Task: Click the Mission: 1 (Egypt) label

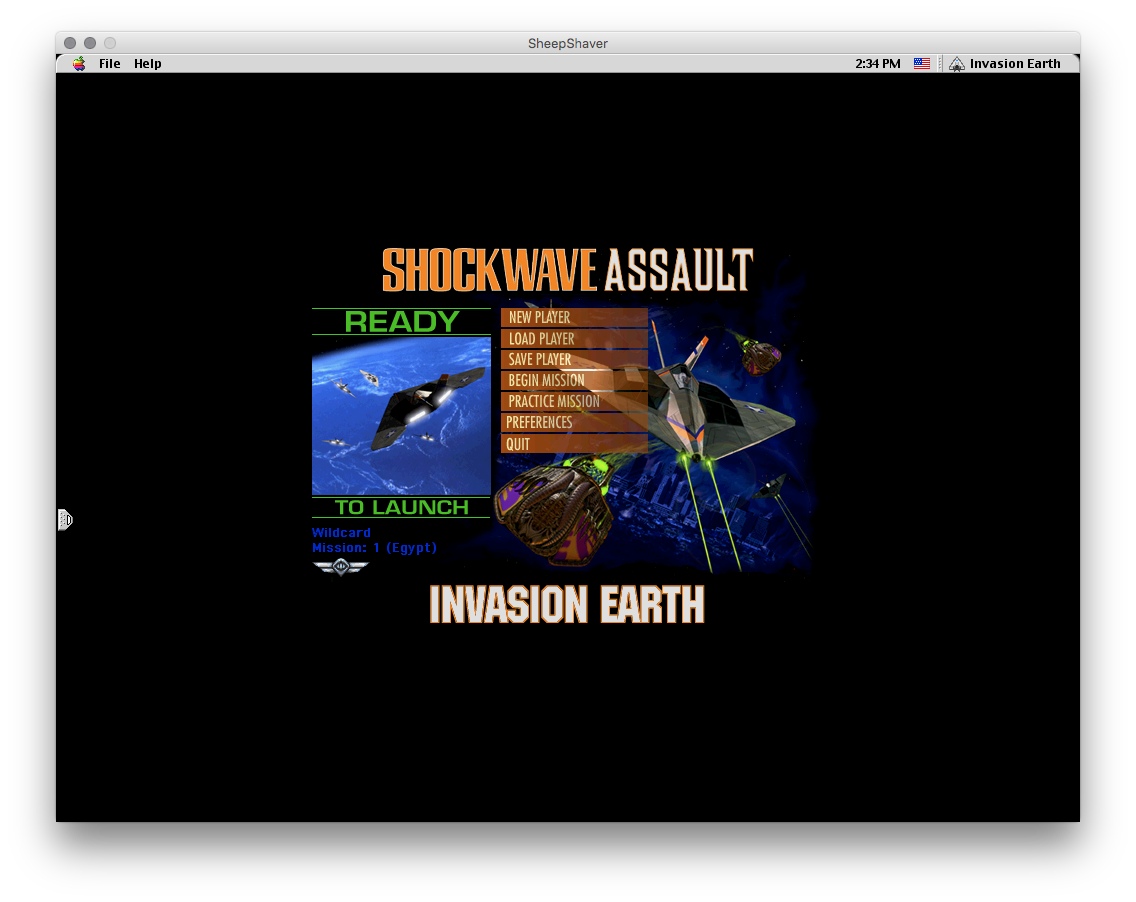Action: (x=375, y=548)
